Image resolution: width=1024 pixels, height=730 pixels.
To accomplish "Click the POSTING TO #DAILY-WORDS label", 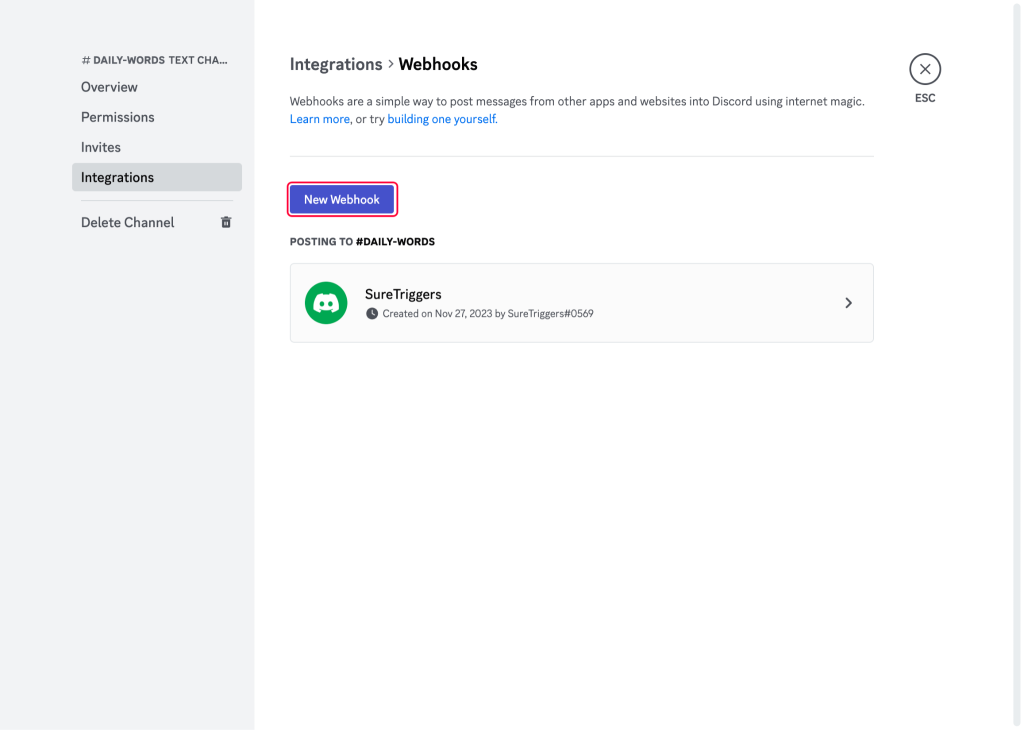I will point(362,241).
